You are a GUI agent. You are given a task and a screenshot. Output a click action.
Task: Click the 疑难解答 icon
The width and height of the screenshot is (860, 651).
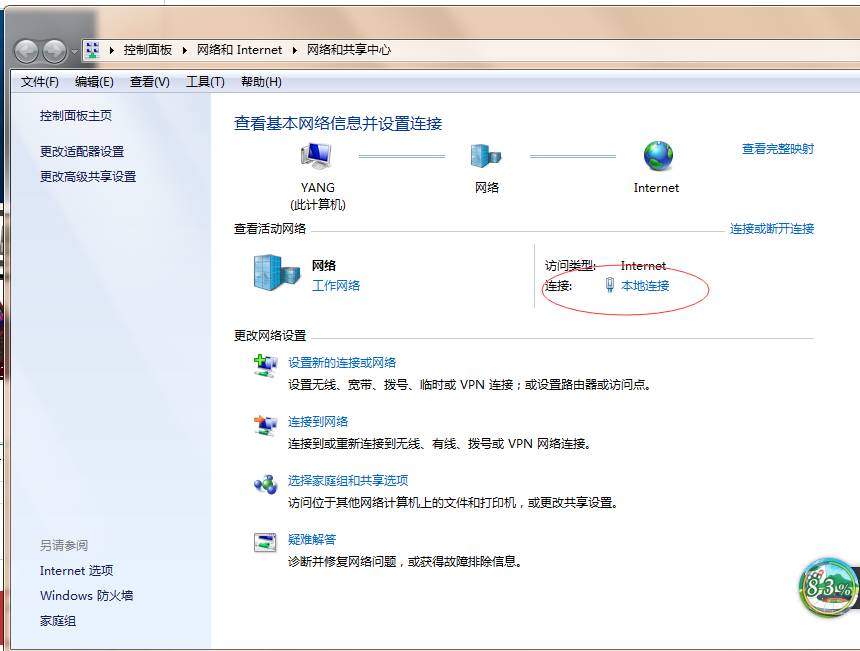click(x=266, y=544)
